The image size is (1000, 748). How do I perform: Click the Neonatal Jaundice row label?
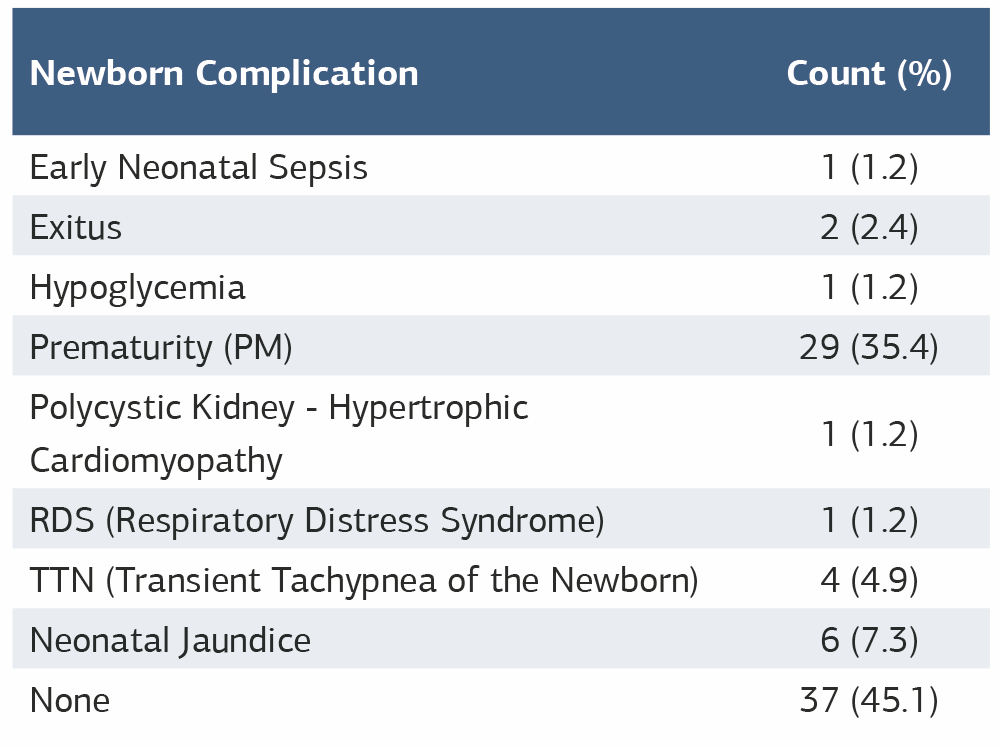tap(170, 640)
